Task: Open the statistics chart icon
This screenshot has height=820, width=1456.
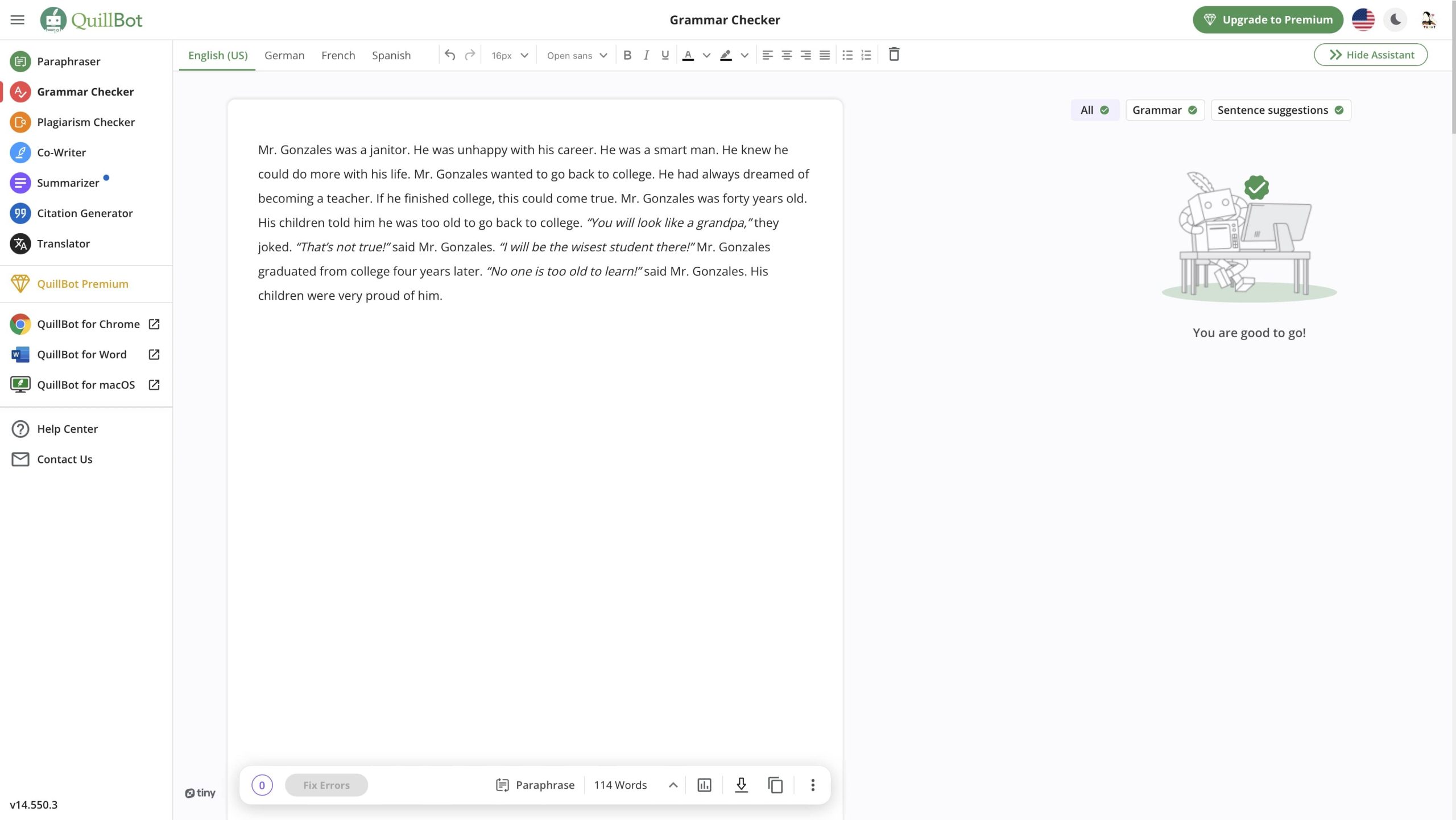Action: tap(704, 785)
